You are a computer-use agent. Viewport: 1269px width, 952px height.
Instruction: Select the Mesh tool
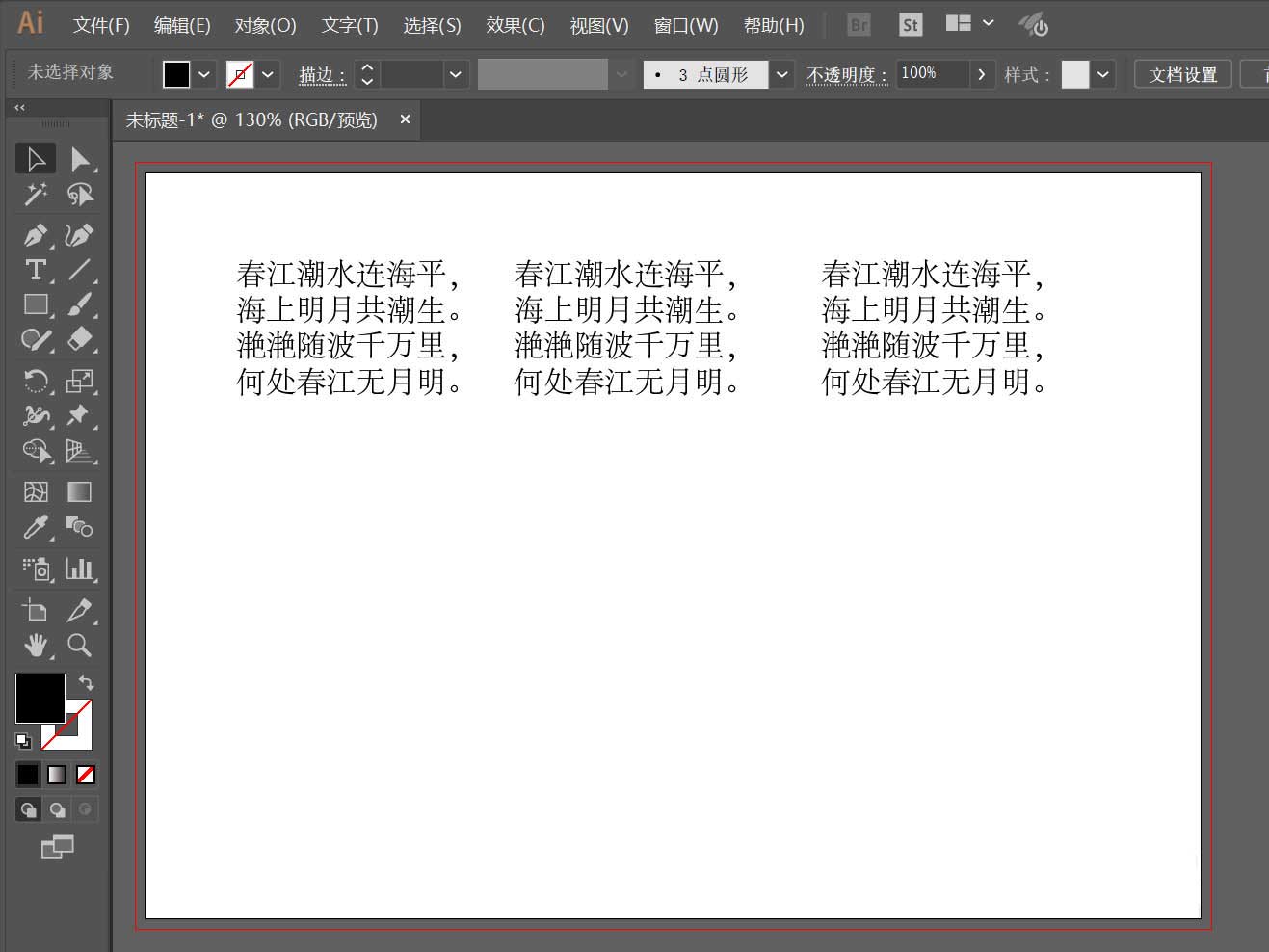(36, 492)
